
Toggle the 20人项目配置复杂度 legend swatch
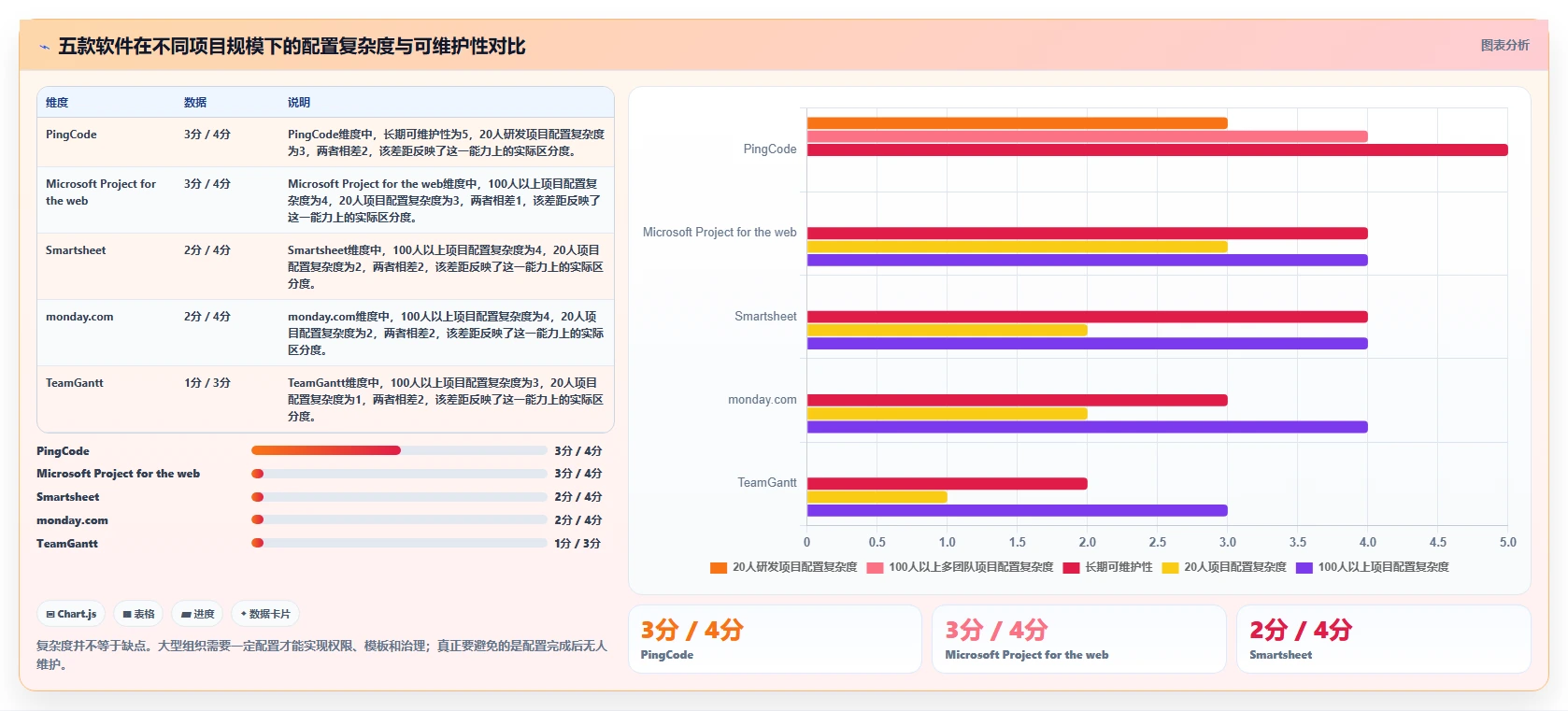[1170, 567]
